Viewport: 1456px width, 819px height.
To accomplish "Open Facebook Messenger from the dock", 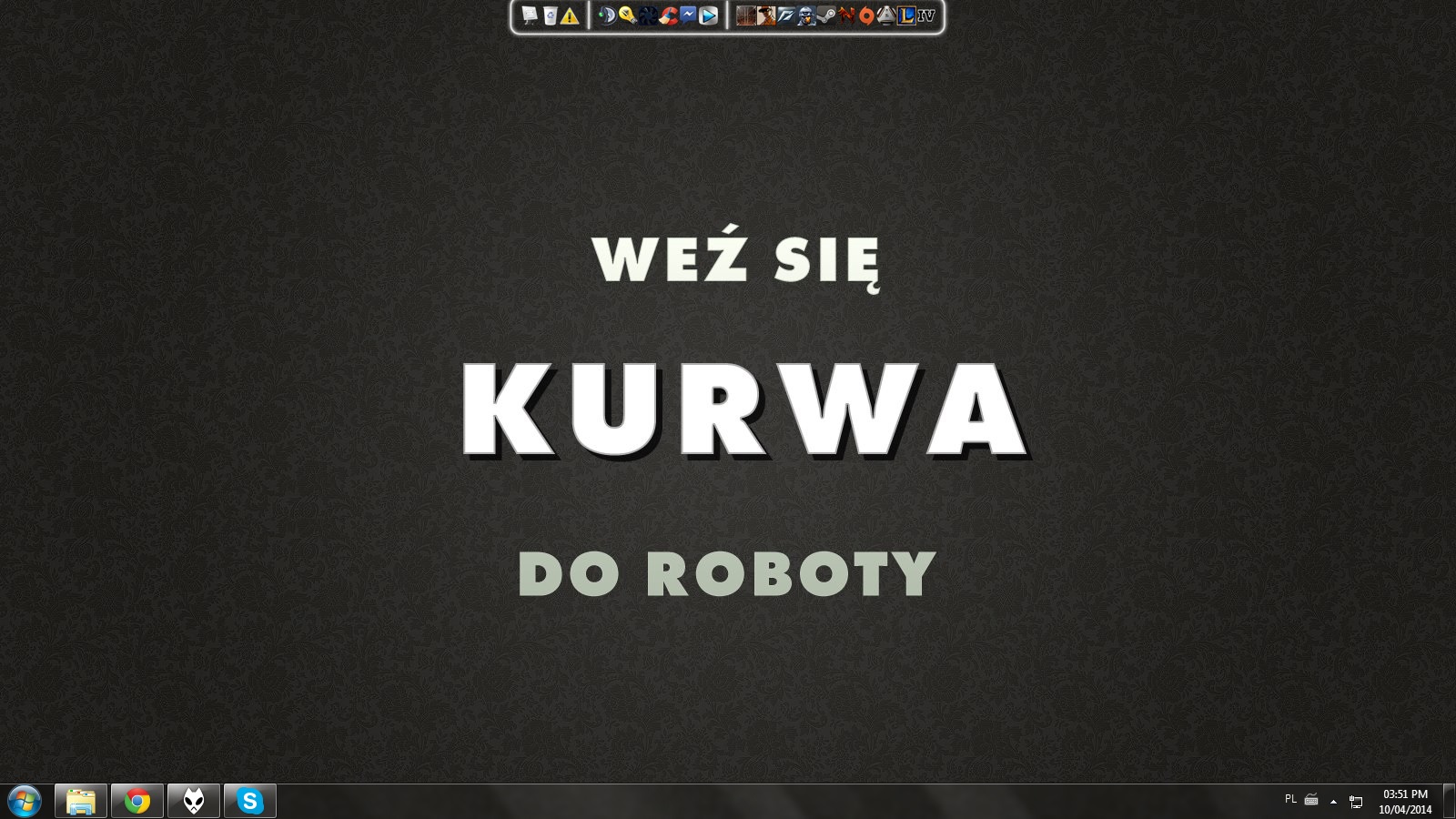I will click(688, 15).
